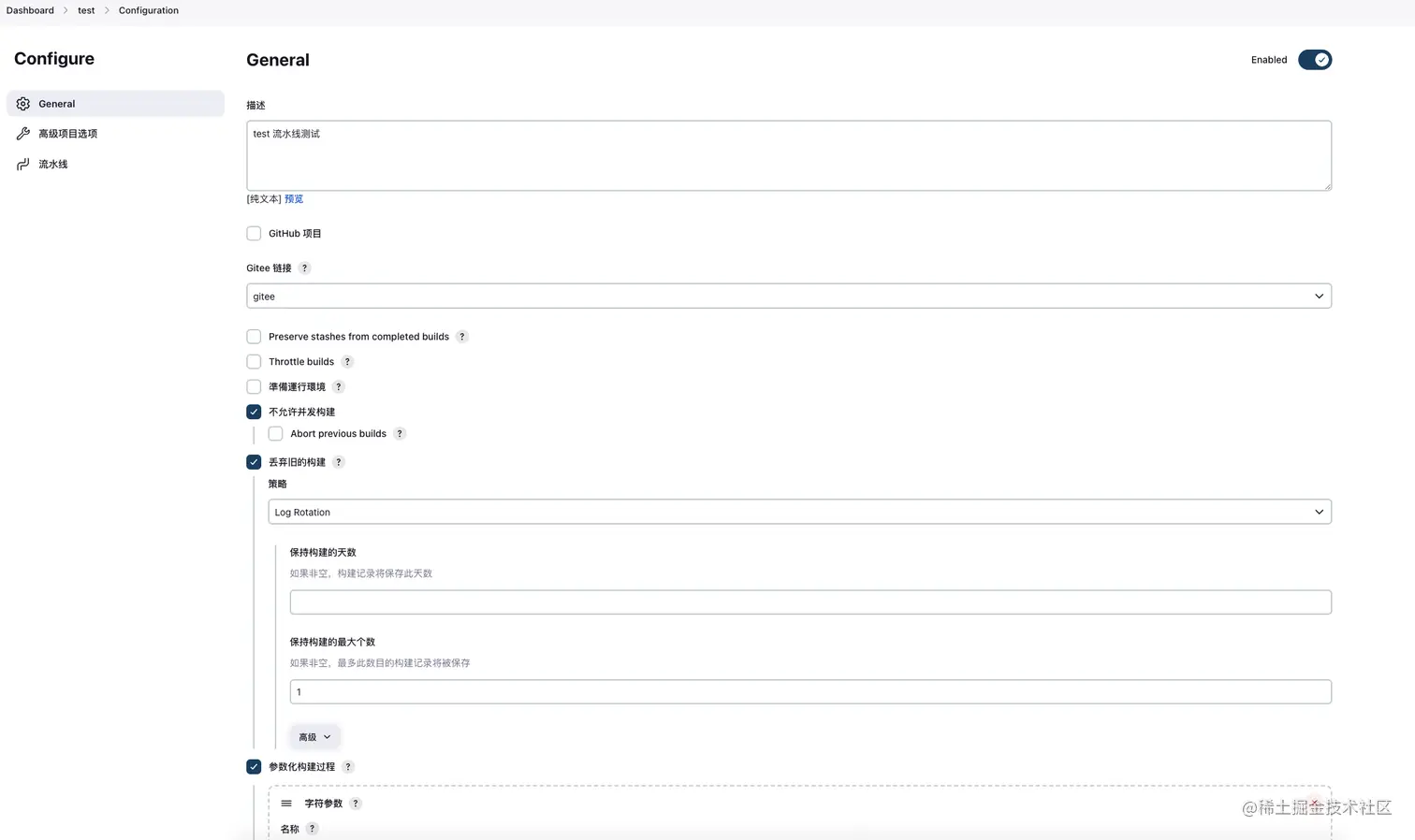Click the General gear icon in sidebar
The height and width of the screenshot is (840, 1415).
(23, 104)
